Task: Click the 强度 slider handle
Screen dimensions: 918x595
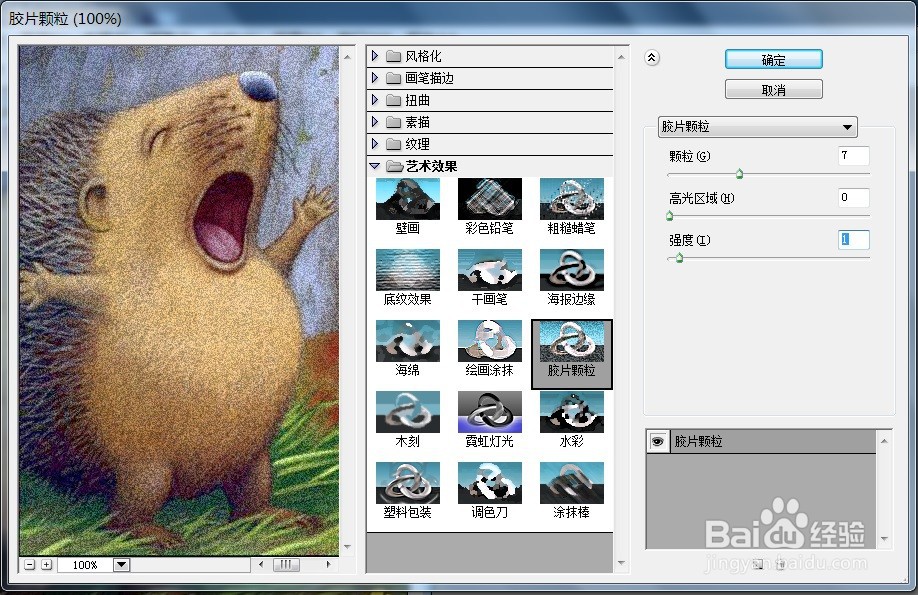Action: [x=679, y=258]
